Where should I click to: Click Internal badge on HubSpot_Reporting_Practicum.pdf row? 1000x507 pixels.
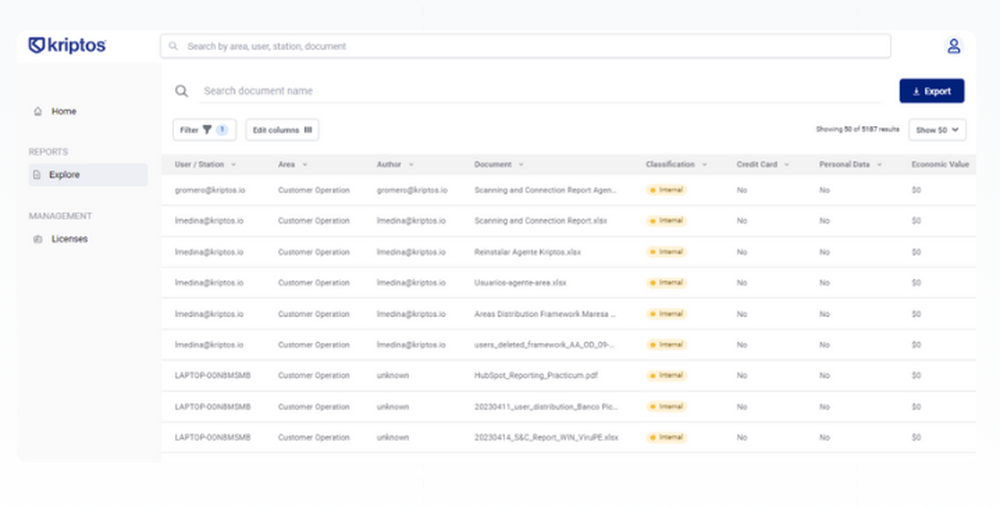(x=666, y=376)
